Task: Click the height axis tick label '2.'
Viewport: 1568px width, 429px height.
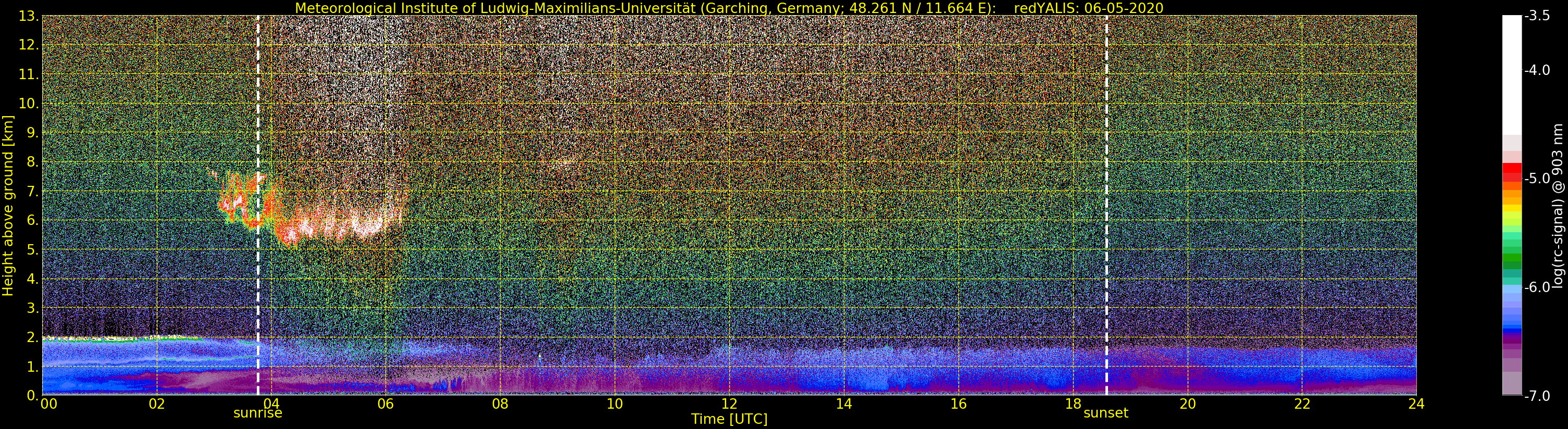Action: click(x=32, y=337)
